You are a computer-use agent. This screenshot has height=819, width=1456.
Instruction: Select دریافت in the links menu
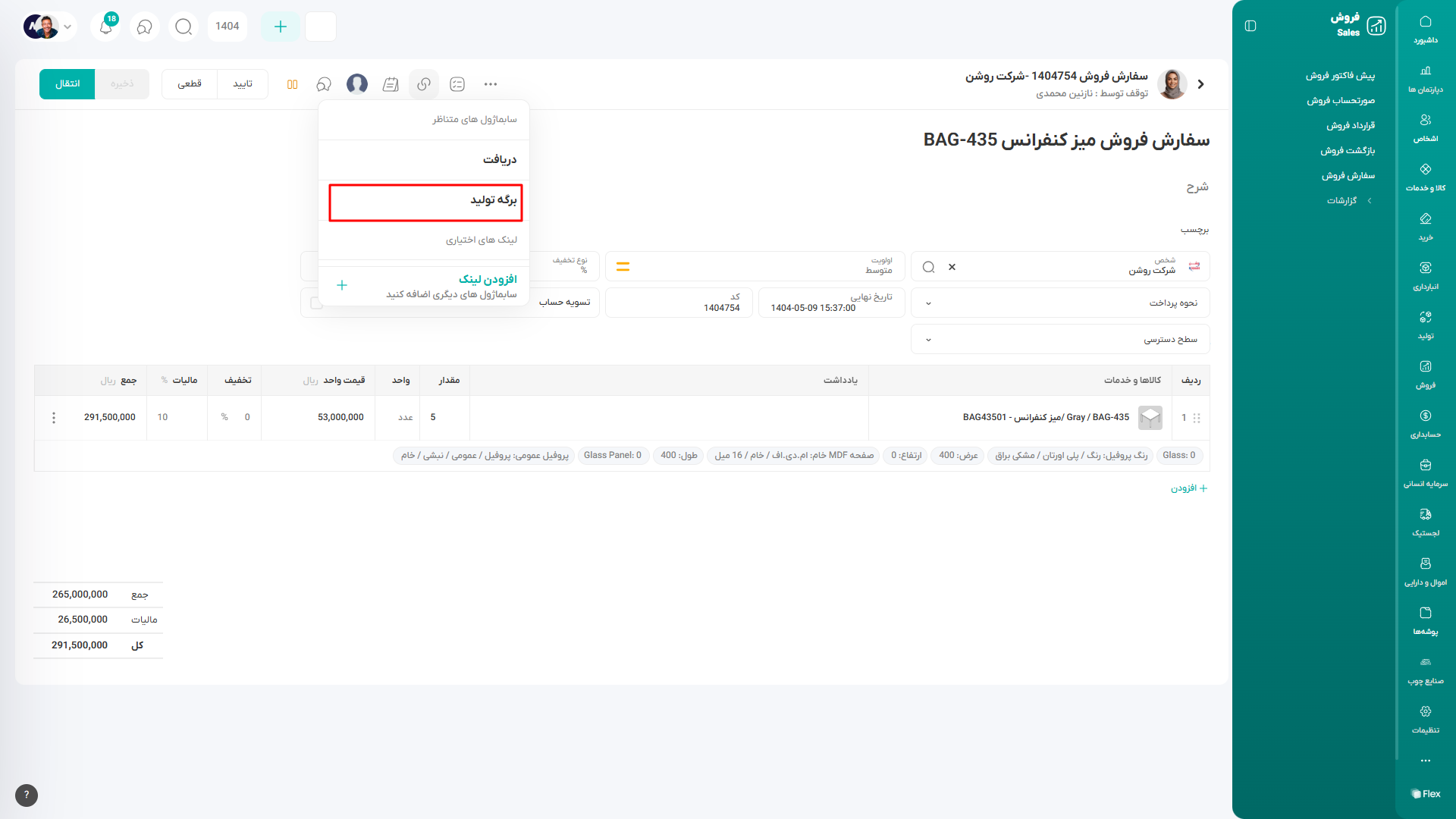tap(499, 160)
